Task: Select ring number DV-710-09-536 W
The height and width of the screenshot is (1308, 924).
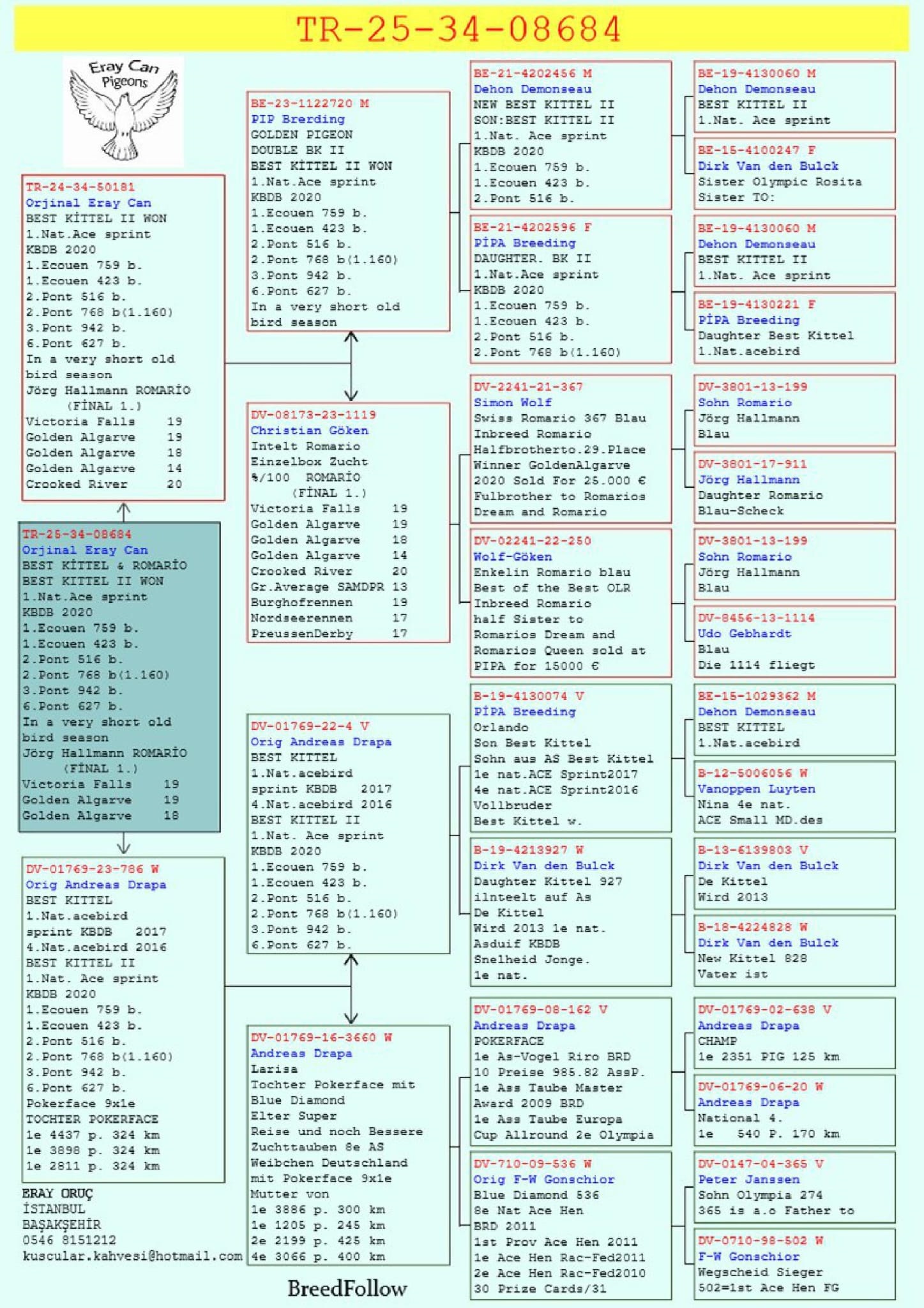Action: pyautogui.click(x=533, y=1164)
